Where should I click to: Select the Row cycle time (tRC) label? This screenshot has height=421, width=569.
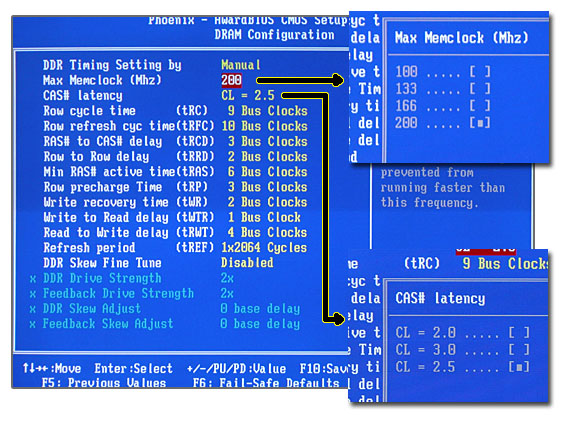(125, 111)
